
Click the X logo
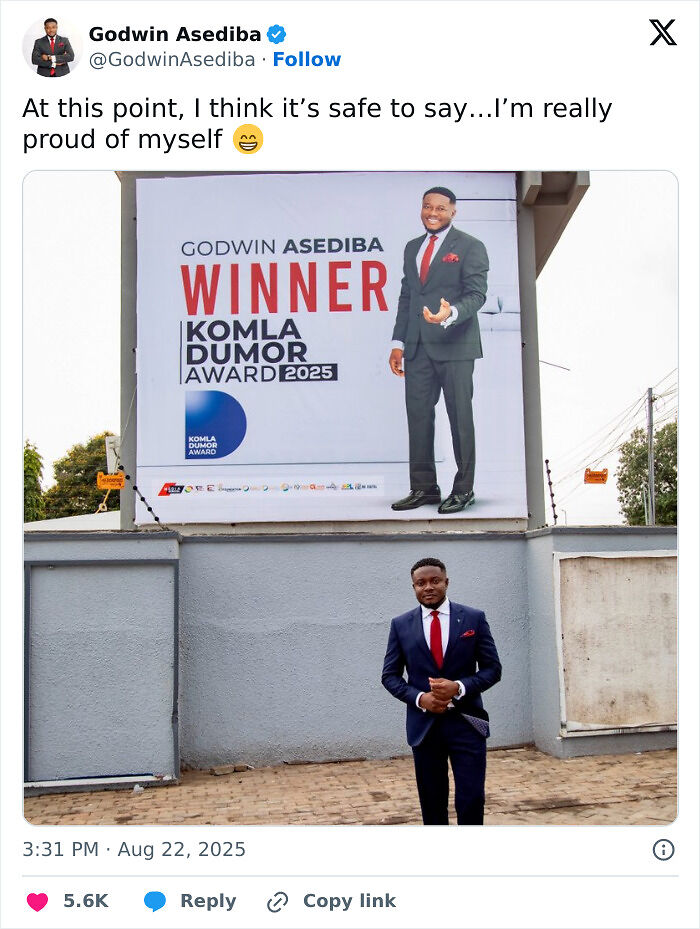(662, 33)
